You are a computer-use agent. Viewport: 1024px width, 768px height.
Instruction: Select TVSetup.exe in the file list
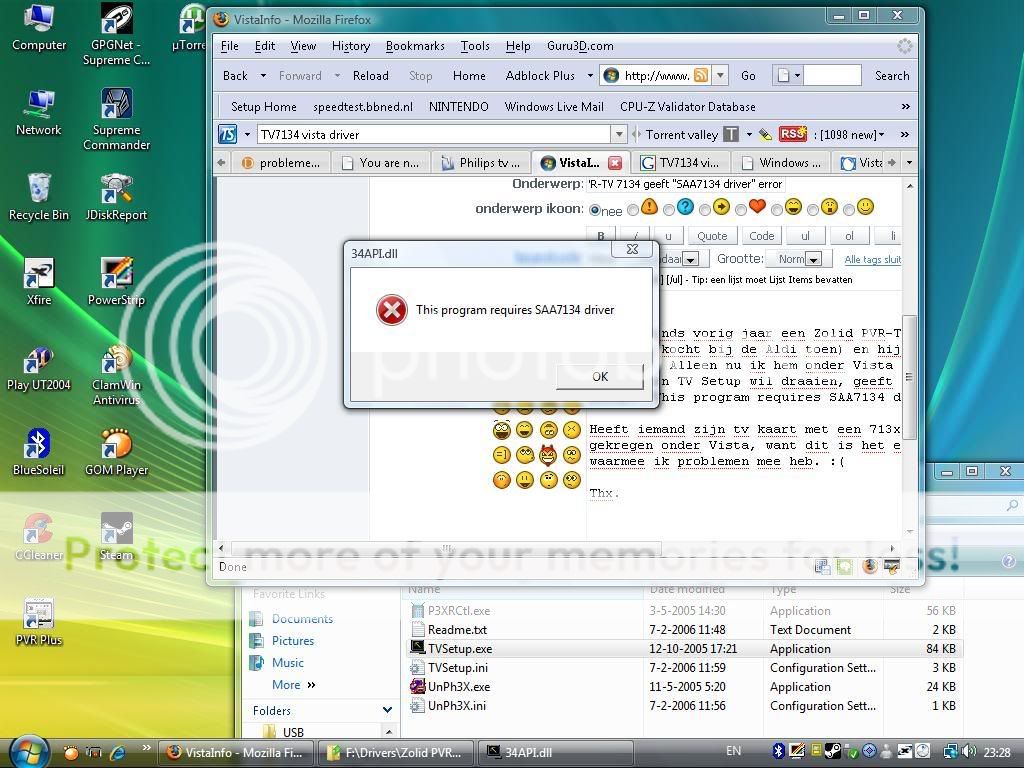point(460,649)
